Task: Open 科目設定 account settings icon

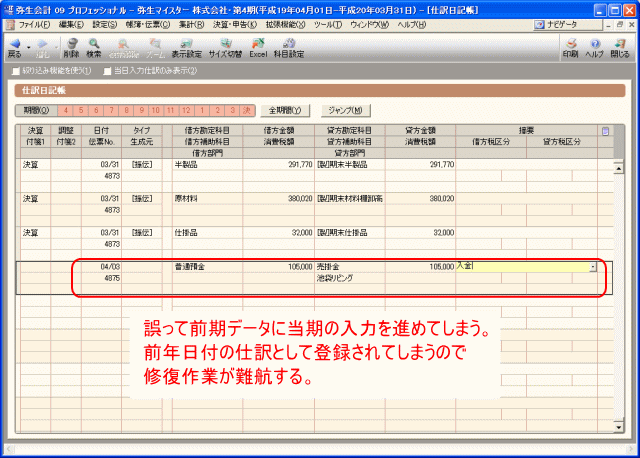Action: coord(289,48)
